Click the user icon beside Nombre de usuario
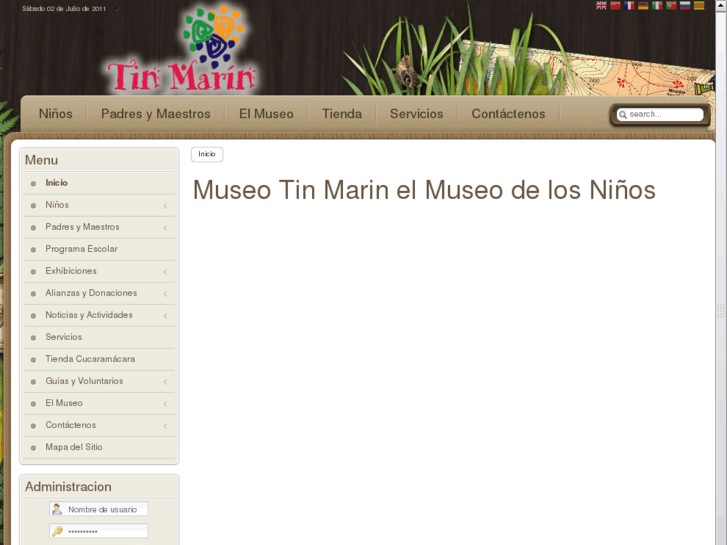 tap(57, 509)
